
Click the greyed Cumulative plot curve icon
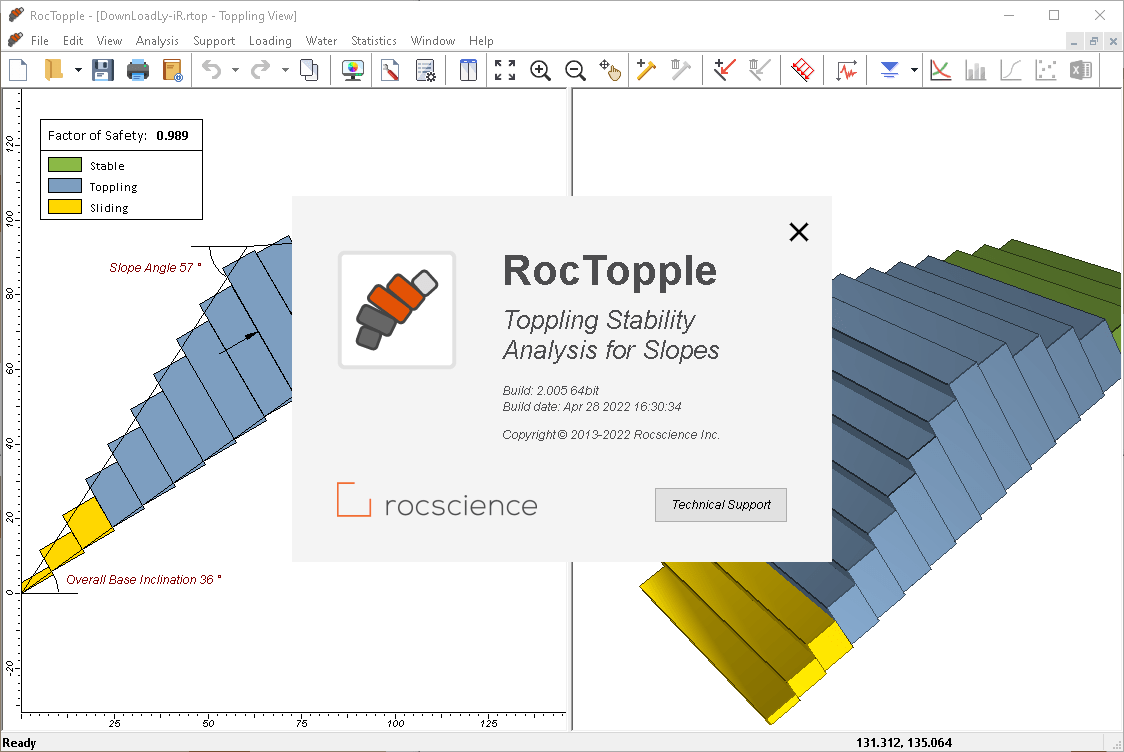click(x=1011, y=70)
